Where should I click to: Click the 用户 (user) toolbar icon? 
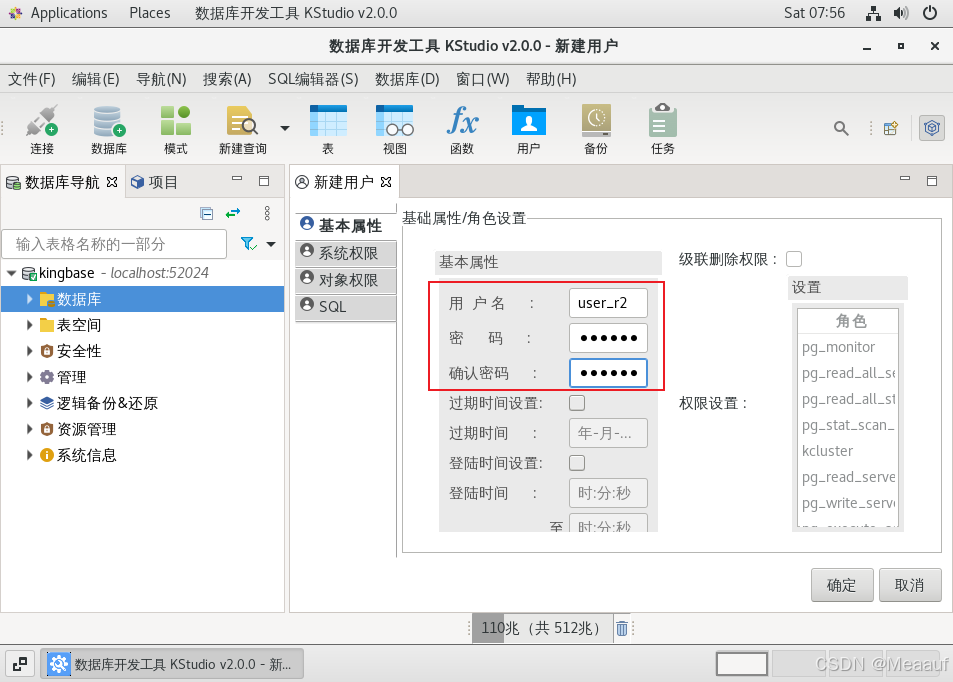pyautogui.click(x=529, y=129)
